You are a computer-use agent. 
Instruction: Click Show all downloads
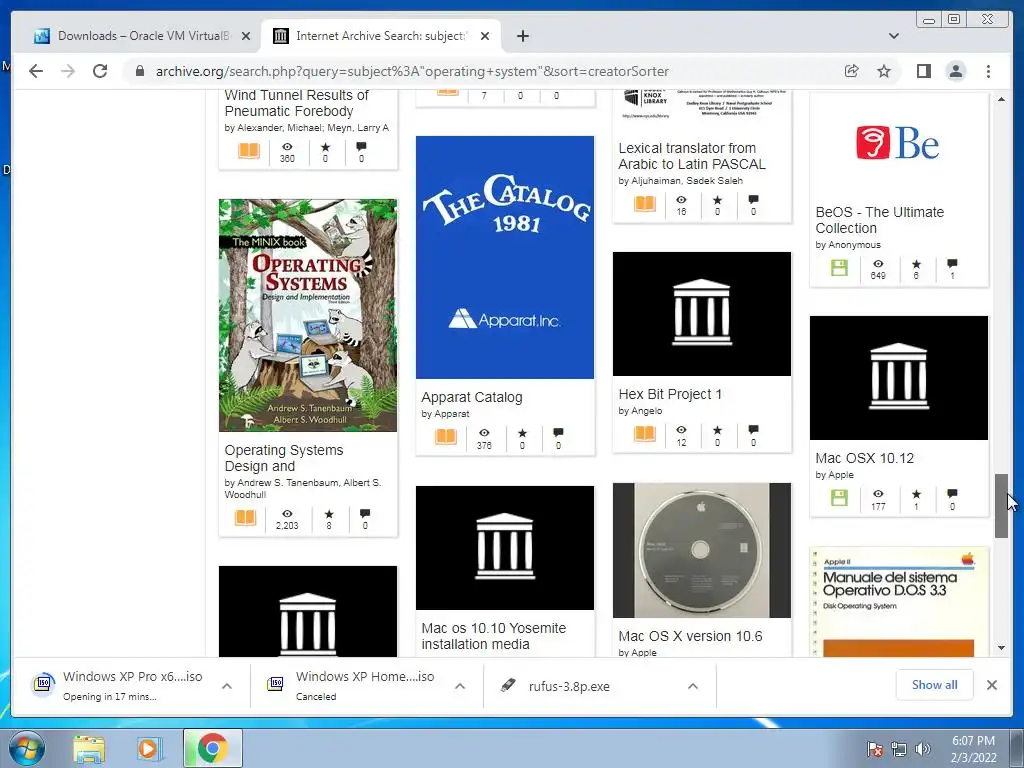[x=935, y=685]
